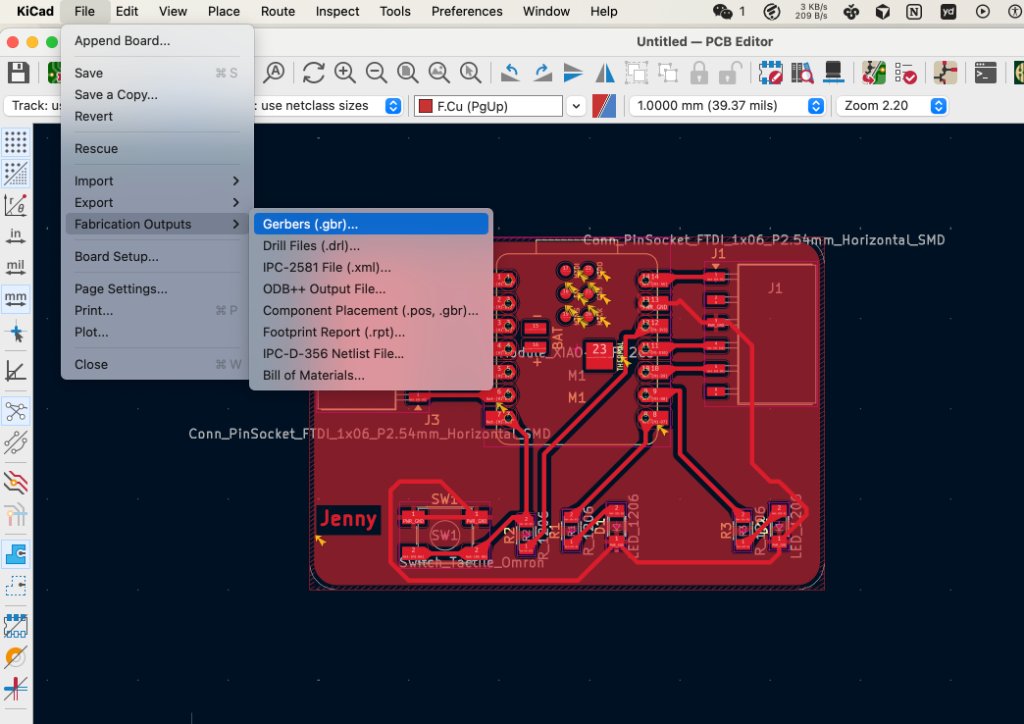Click Plot... in File menu
The height and width of the screenshot is (724, 1024).
(x=157, y=332)
